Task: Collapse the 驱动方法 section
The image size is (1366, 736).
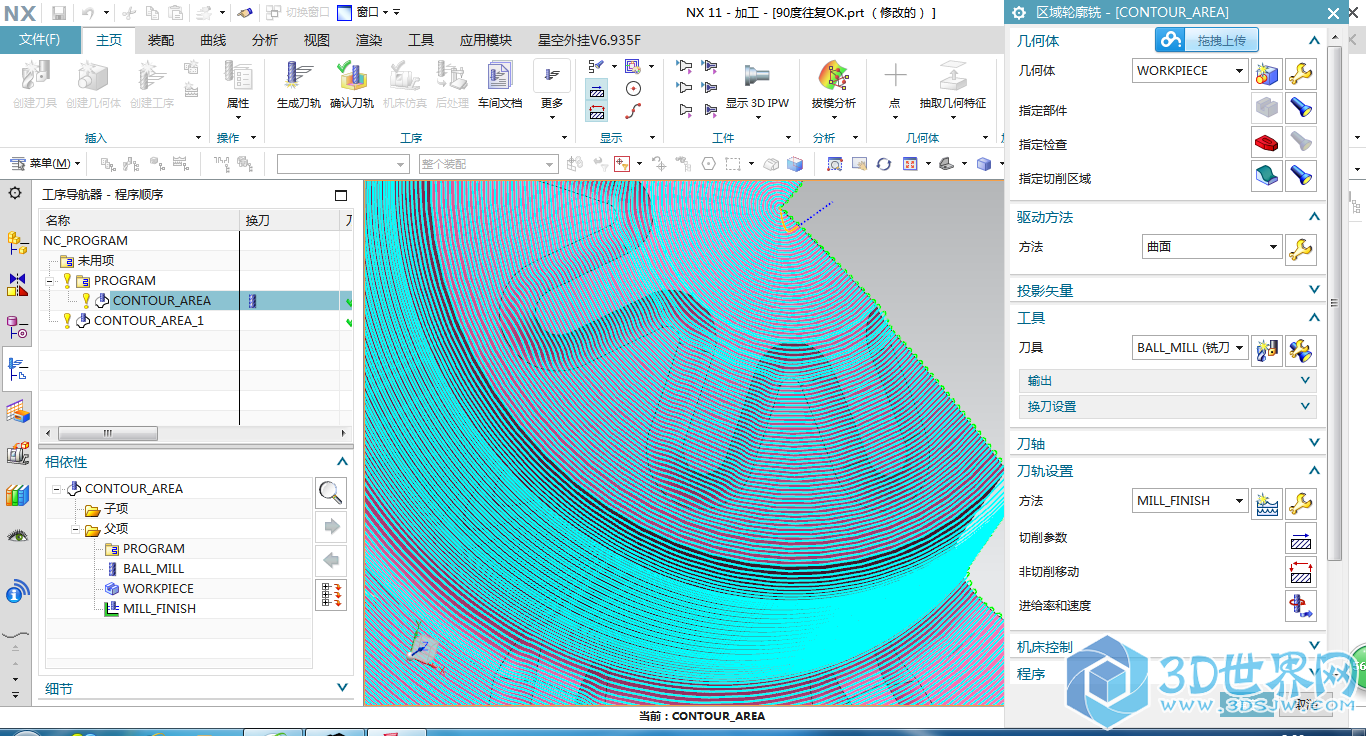Action: tap(1315, 217)
